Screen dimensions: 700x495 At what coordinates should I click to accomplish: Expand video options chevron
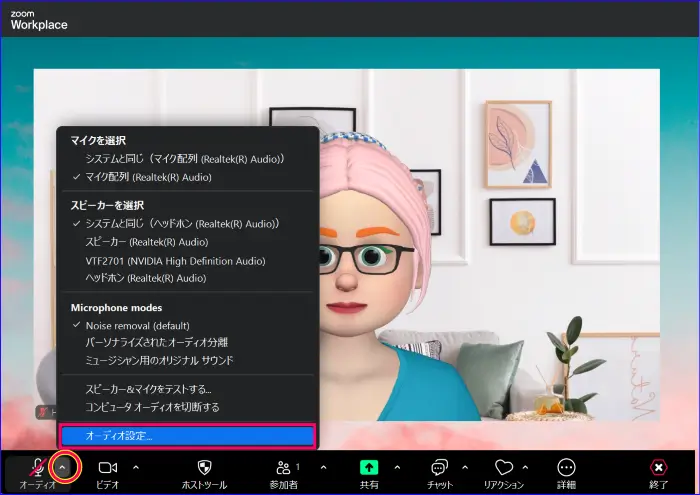click(136, 467)
